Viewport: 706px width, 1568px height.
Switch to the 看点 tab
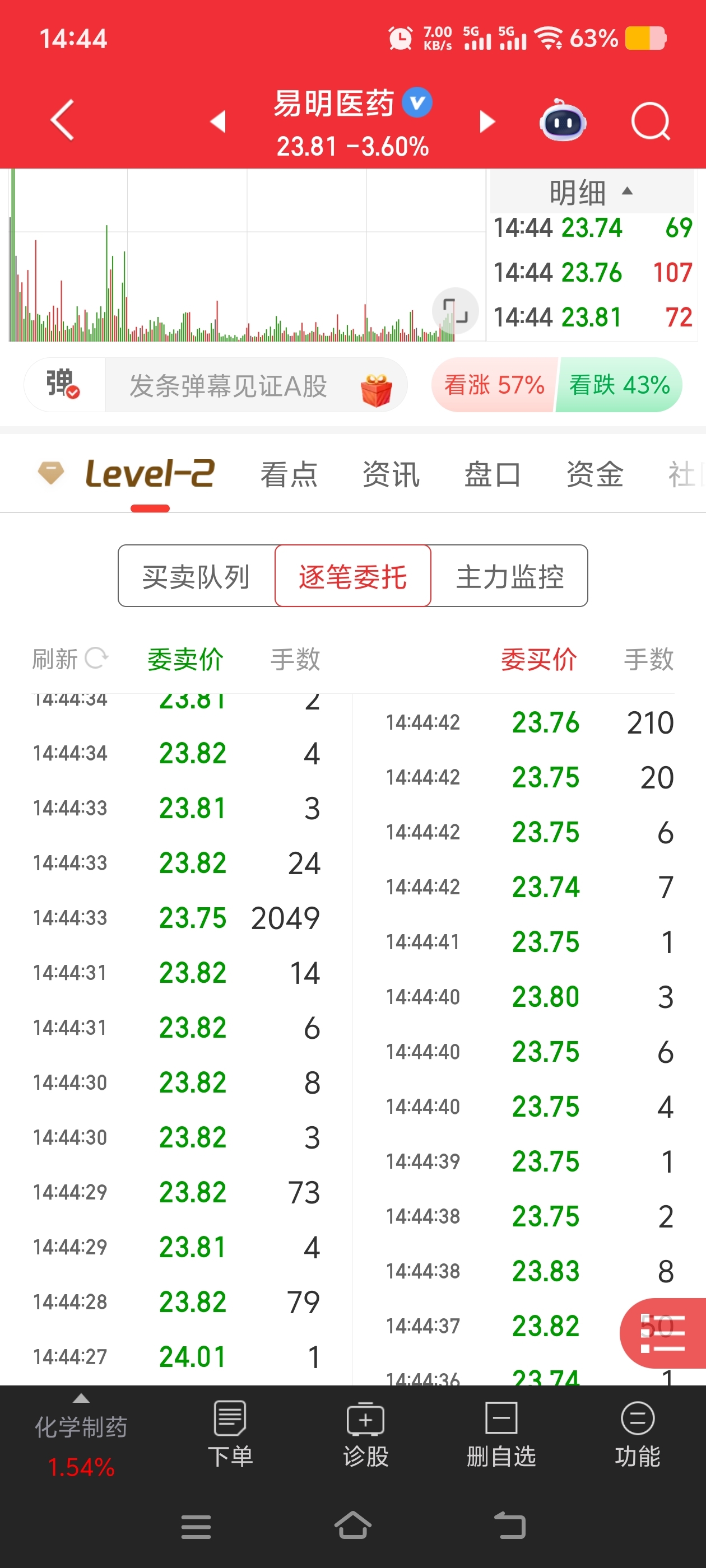289,474
